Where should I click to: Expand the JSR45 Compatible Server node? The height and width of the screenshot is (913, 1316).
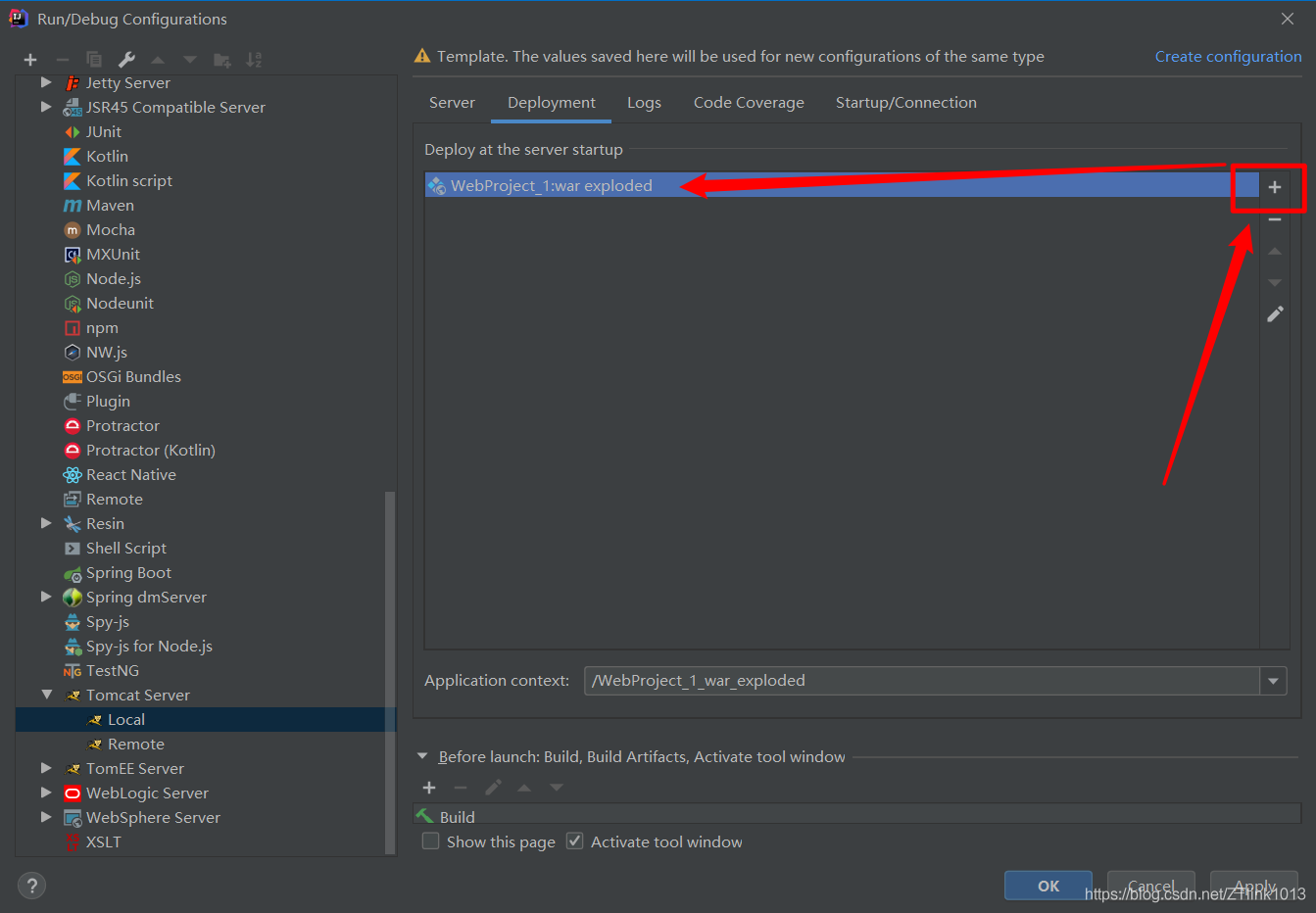46,107
